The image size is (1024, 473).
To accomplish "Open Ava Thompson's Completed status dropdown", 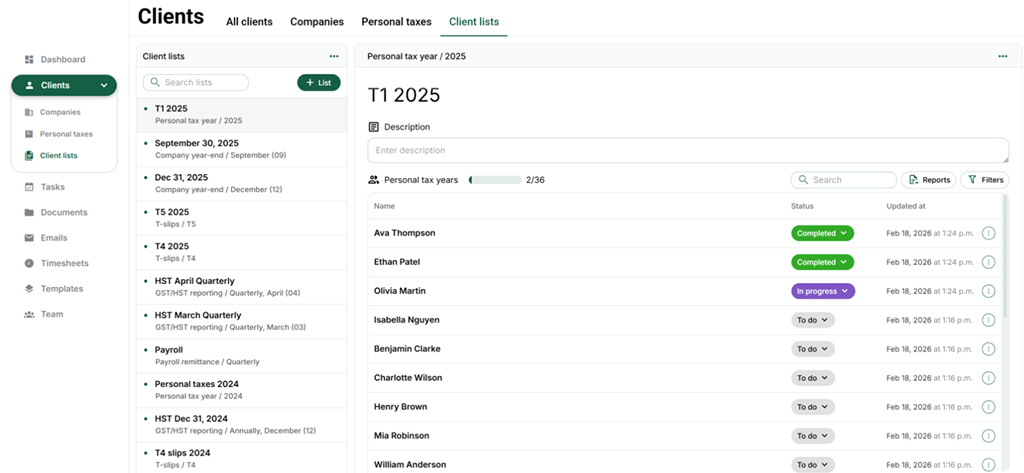I will click(x=823, y=234).
